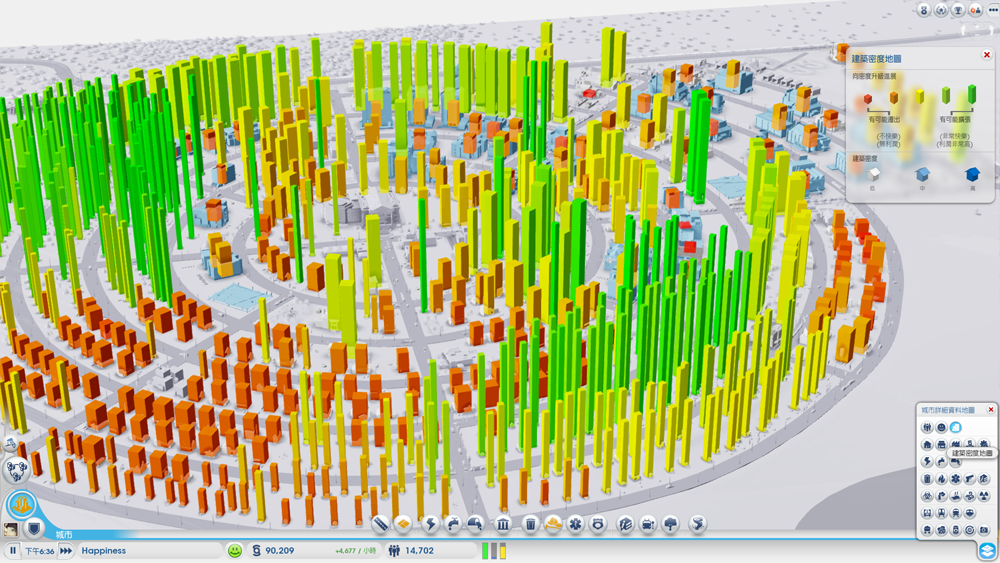Show the population data map
This screenshot has width=1000, height=563.
click(927, 427)
